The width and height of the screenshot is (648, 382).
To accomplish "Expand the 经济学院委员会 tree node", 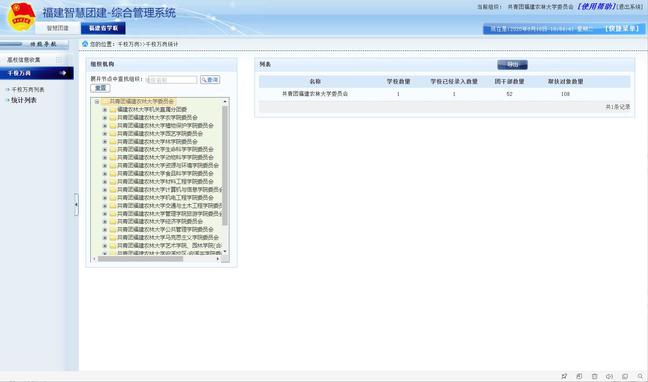I will tap(105, 222).
